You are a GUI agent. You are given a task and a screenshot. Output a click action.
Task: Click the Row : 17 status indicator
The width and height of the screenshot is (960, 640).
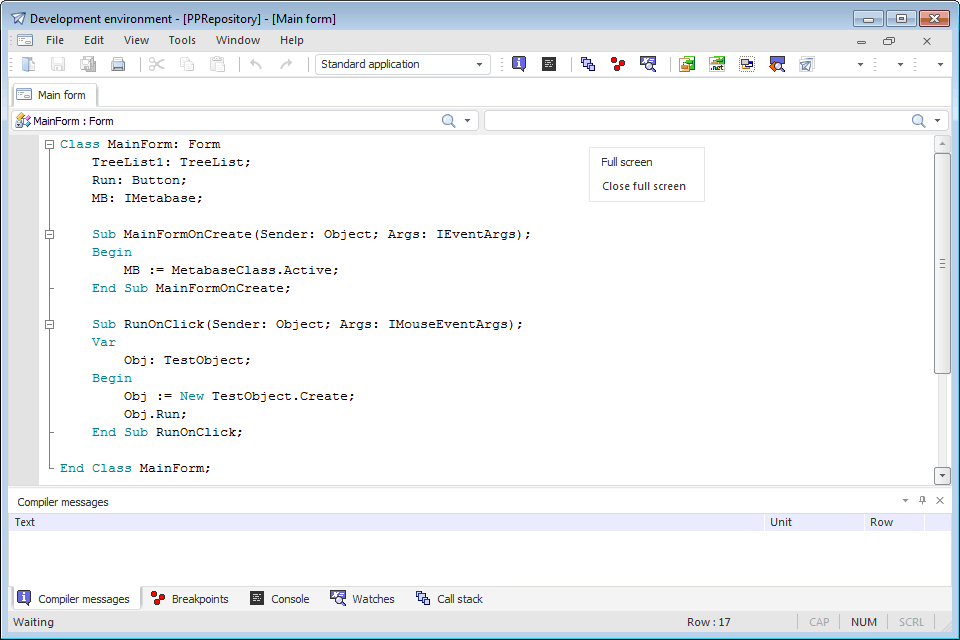coord(708,622)
